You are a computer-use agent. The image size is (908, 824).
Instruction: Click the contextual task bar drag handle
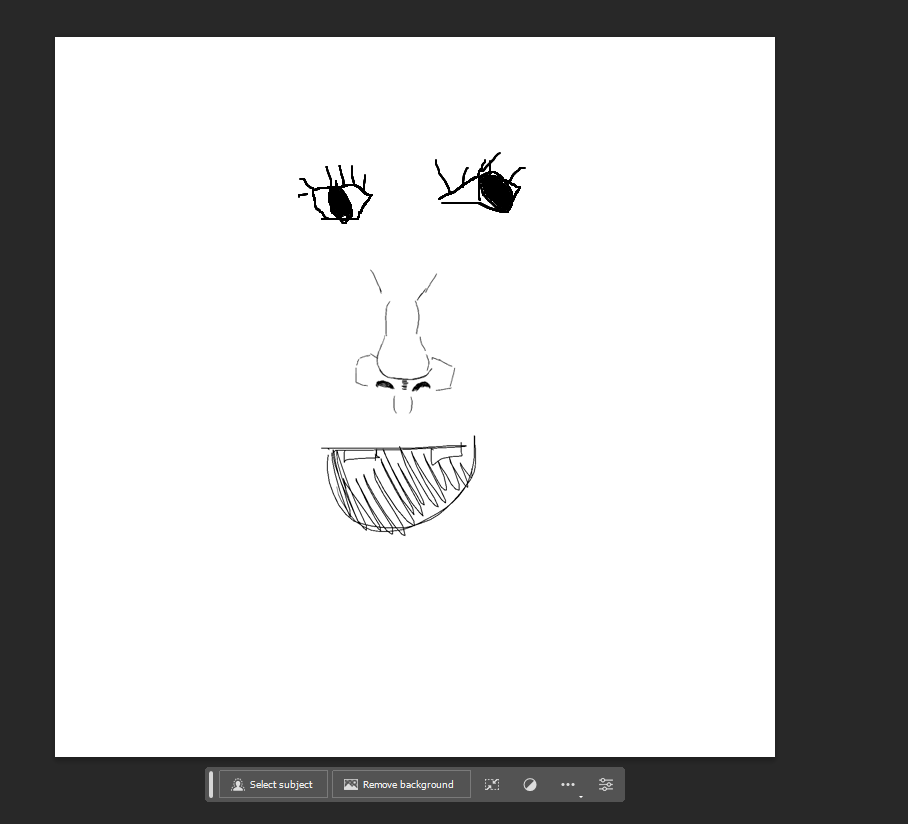(211, 785)
